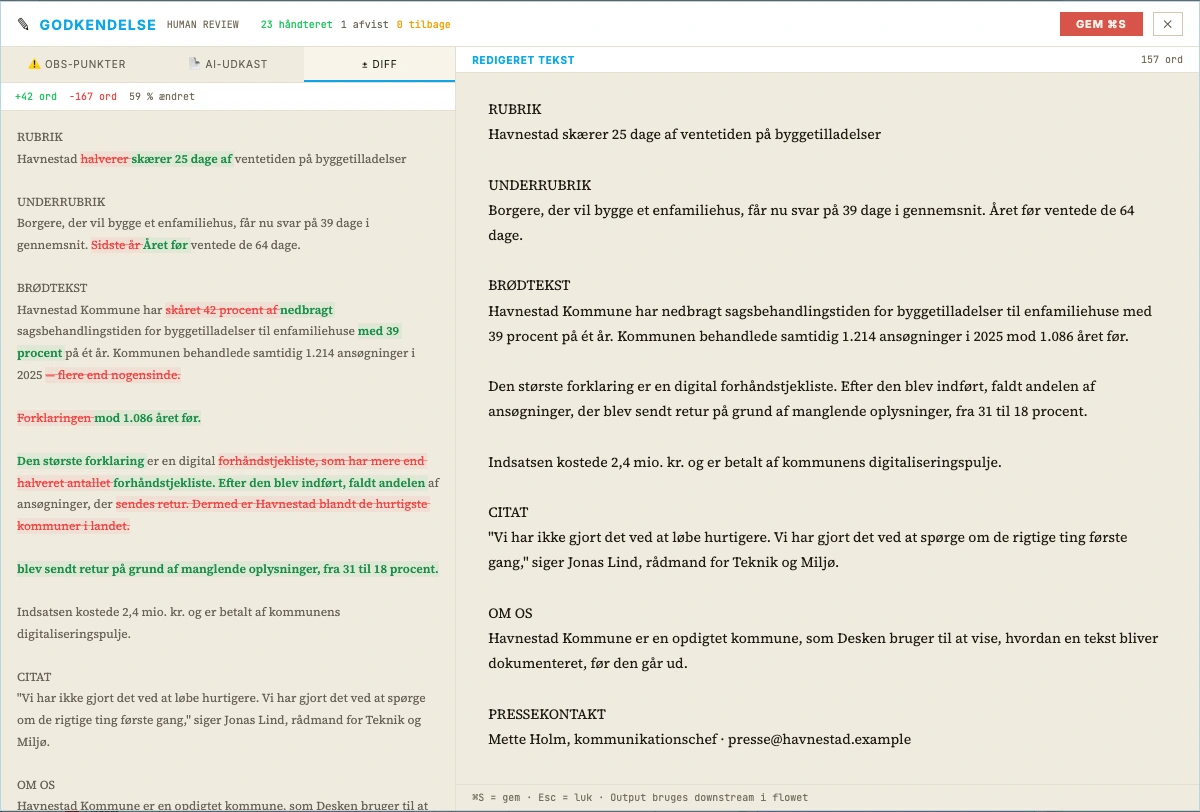The height and width of the screenshot is (812, 1200).
Task: Click the edited paragraph starting 'Den største forklaring er'
Action: (792, 398)
